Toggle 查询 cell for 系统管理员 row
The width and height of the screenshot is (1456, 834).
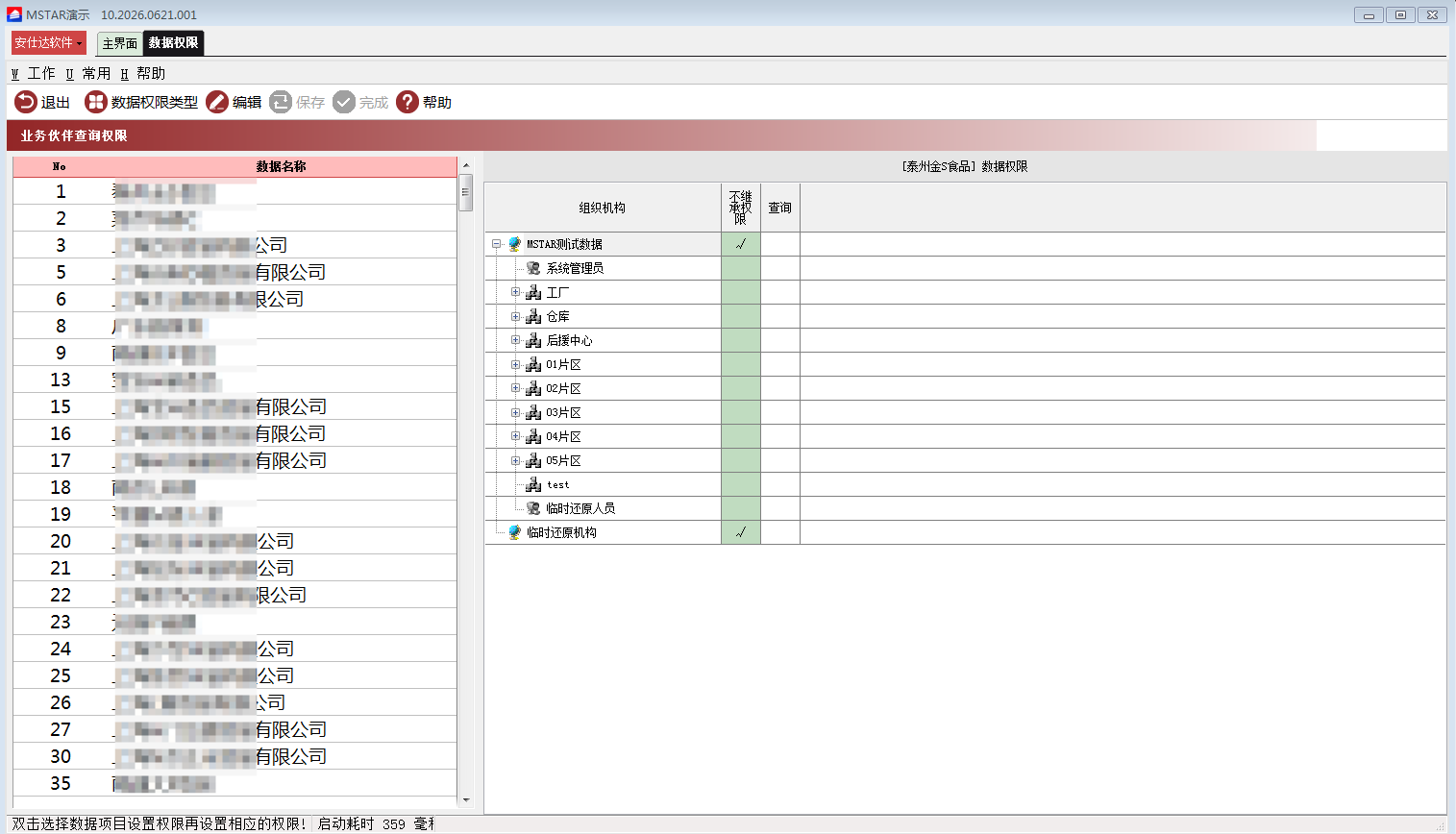(x=780, y=268)
